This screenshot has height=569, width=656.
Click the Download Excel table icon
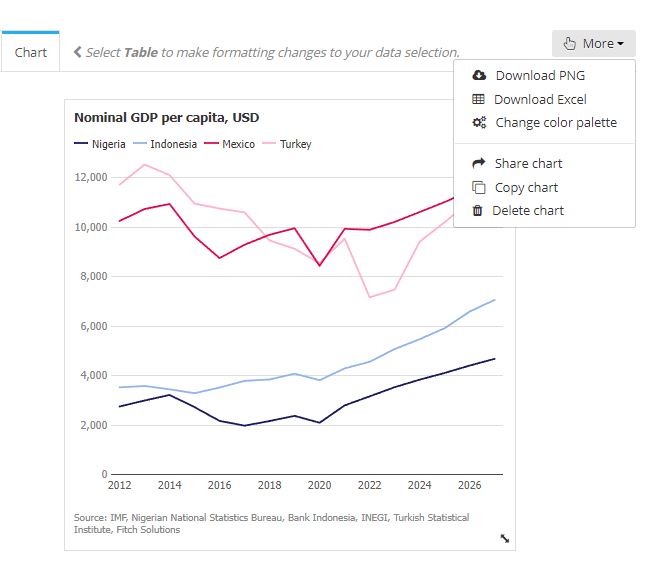pos(478,99)
